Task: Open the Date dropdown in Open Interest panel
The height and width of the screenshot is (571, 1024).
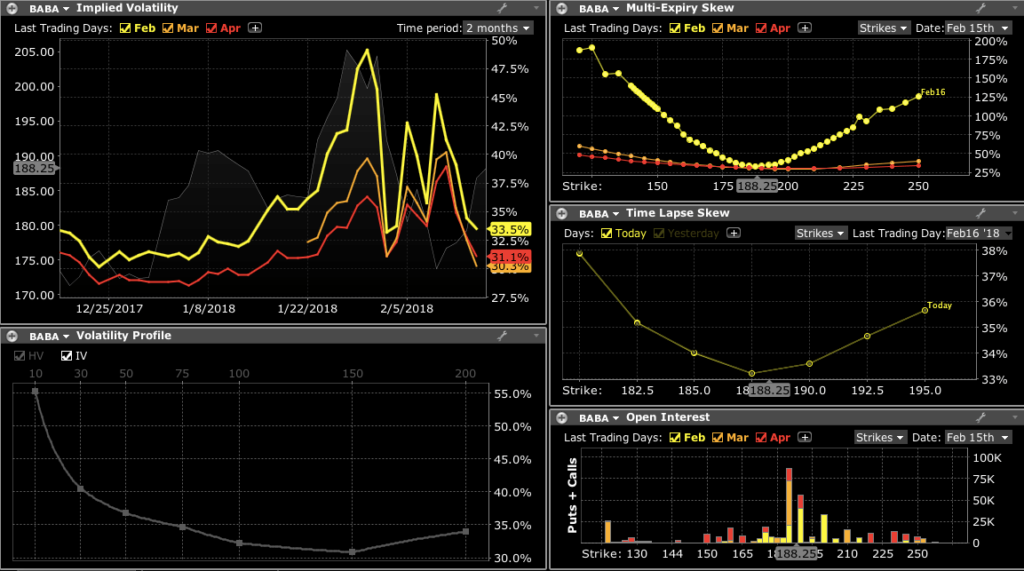Action: tap(978, 437)
